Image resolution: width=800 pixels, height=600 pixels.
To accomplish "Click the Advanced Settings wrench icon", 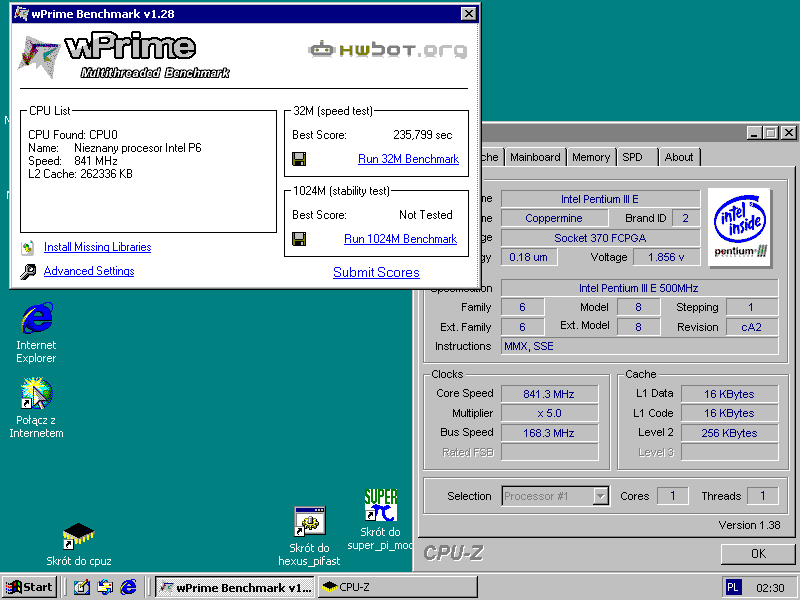I will pos(28,271).
